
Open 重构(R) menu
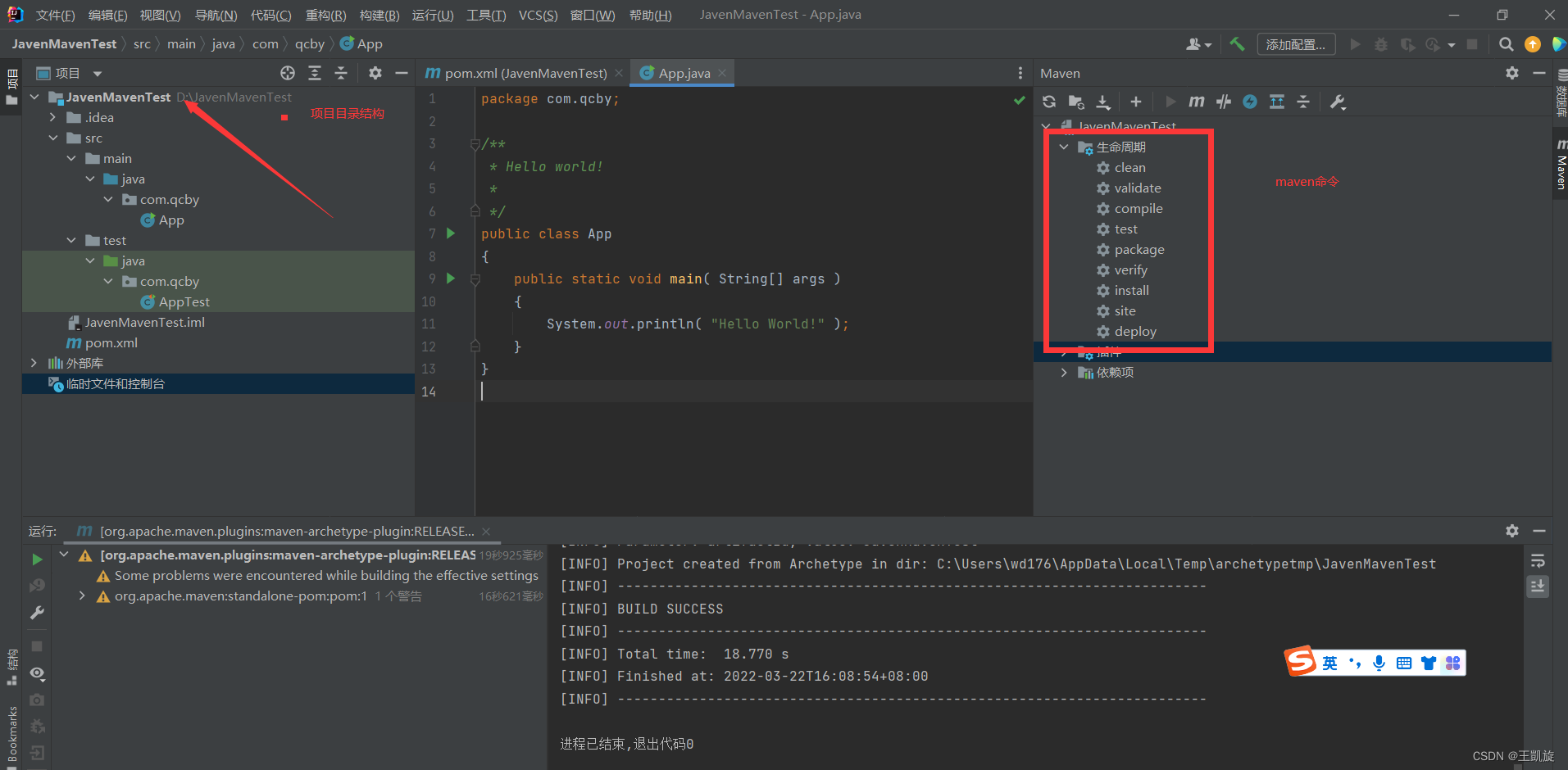click(x=325, y=15)
